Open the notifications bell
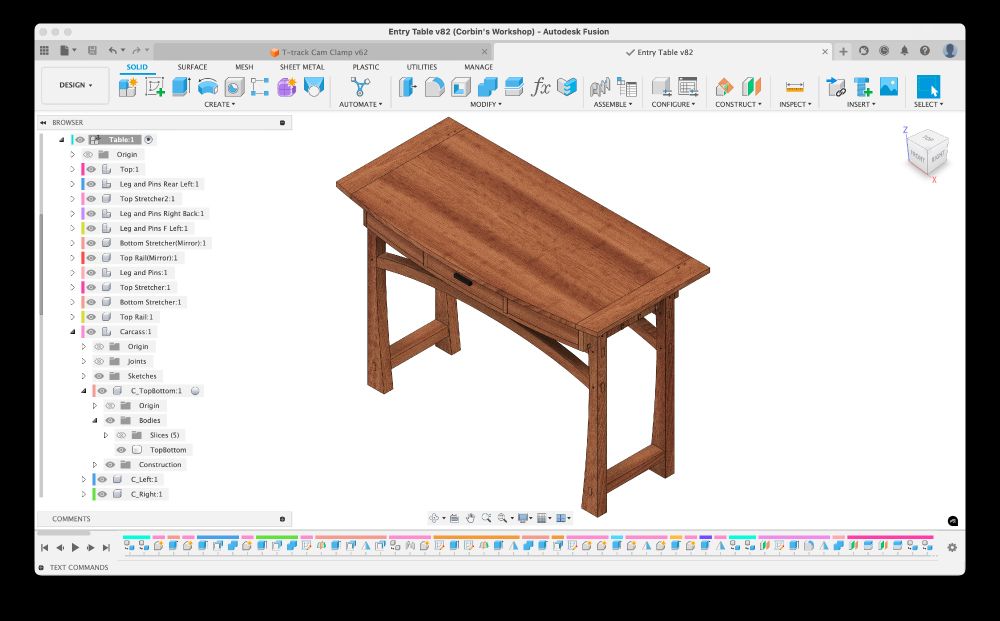1000x621 pixels. 904,51
